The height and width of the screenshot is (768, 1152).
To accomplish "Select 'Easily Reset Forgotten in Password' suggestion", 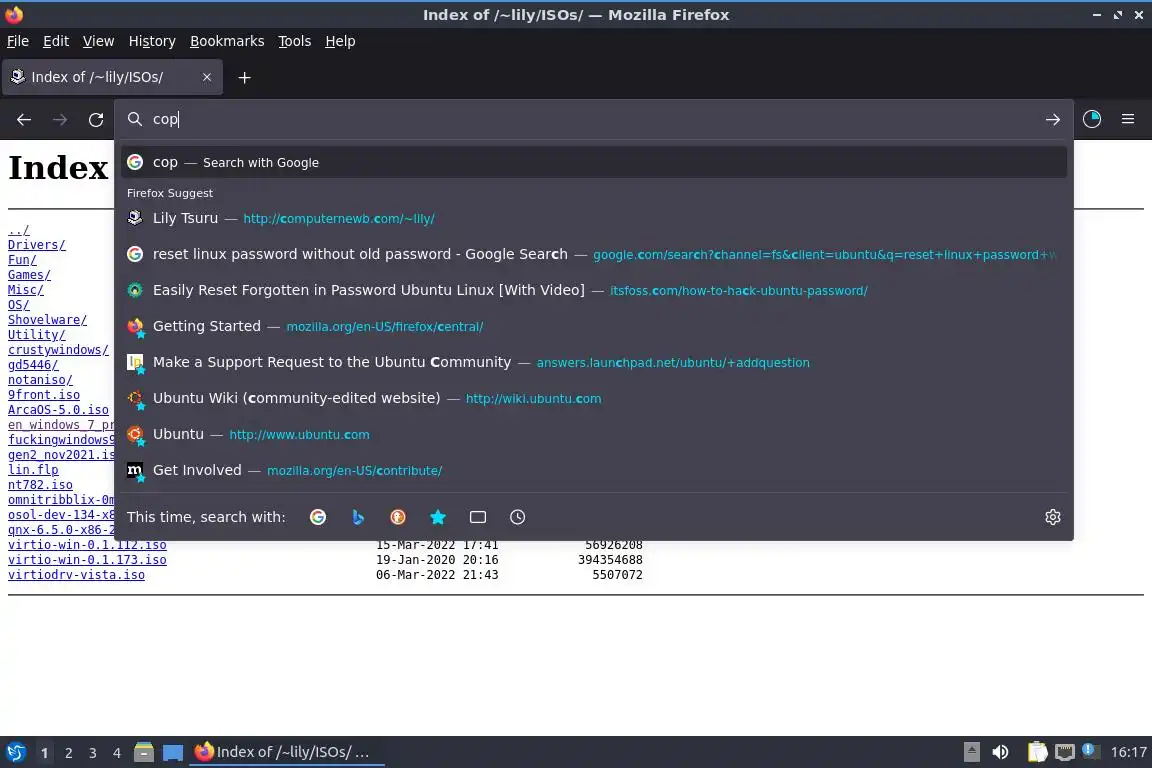I will click(594, 290).
